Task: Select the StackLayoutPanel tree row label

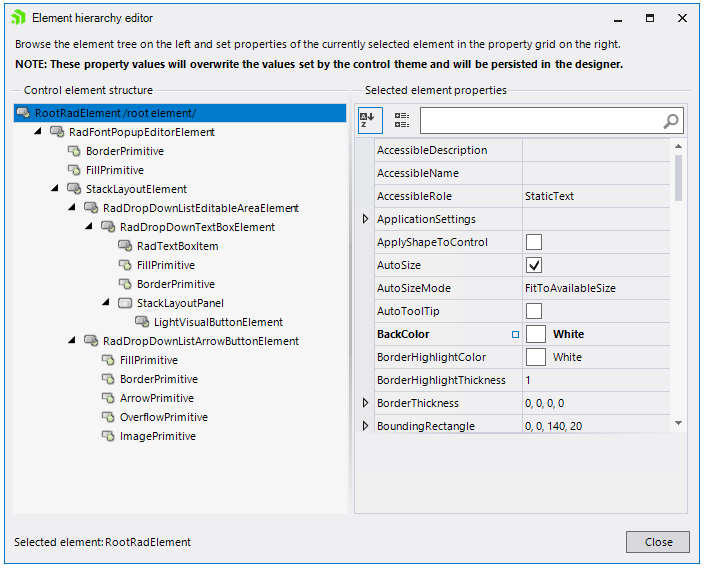Action: coord(180,303)
